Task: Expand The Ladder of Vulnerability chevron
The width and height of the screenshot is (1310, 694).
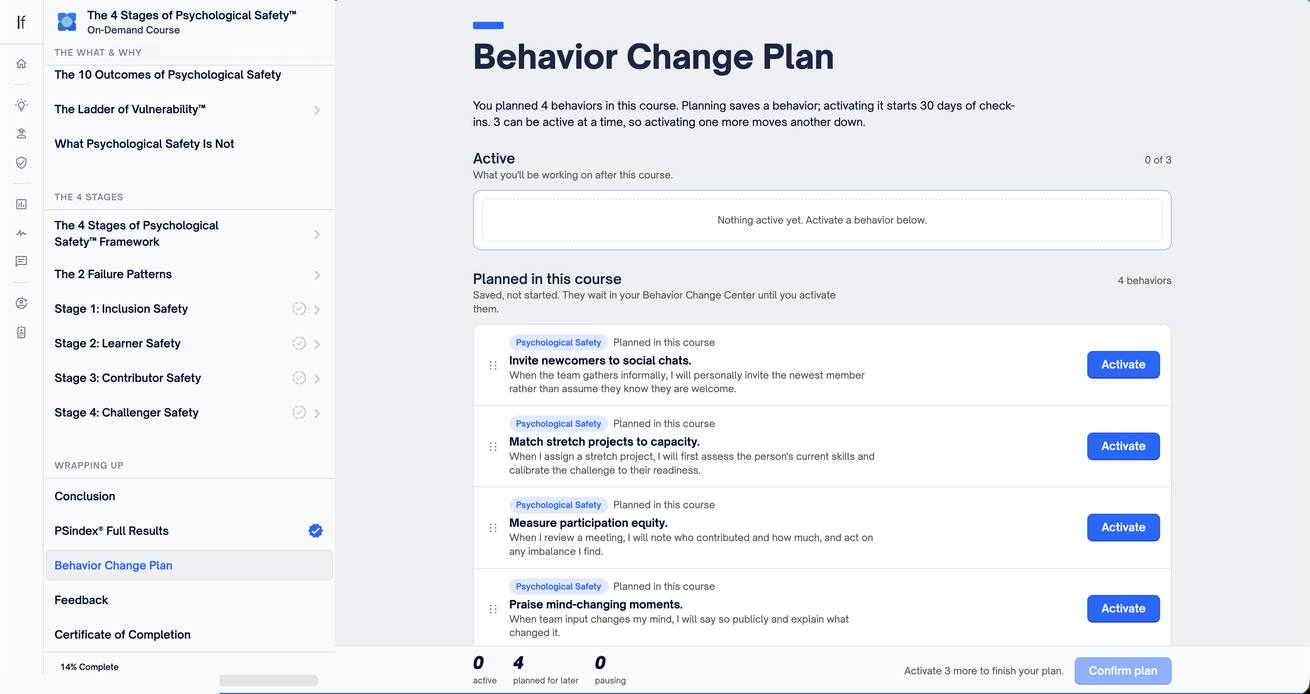Action: (317, 110)
